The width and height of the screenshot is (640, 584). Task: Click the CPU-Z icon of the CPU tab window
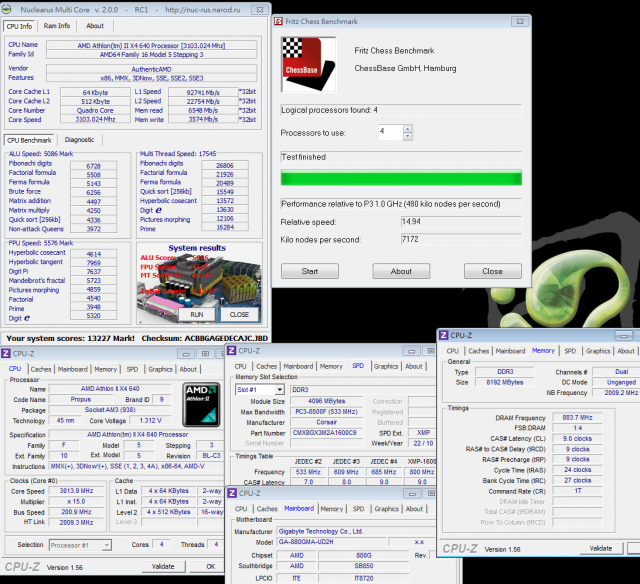(x=6, y=353)
